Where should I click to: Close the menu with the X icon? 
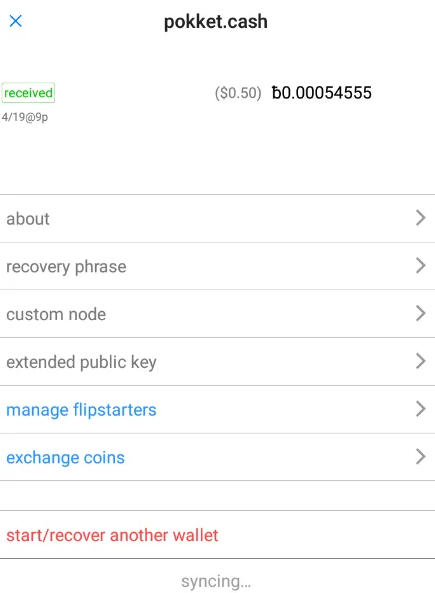16,21
